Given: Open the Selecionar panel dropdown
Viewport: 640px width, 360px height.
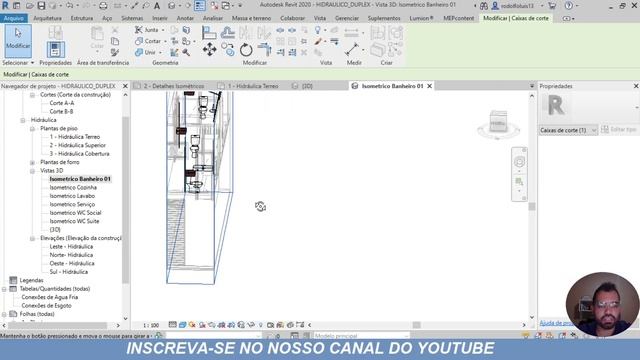Looking at the screenshot, I should point(18,63).
